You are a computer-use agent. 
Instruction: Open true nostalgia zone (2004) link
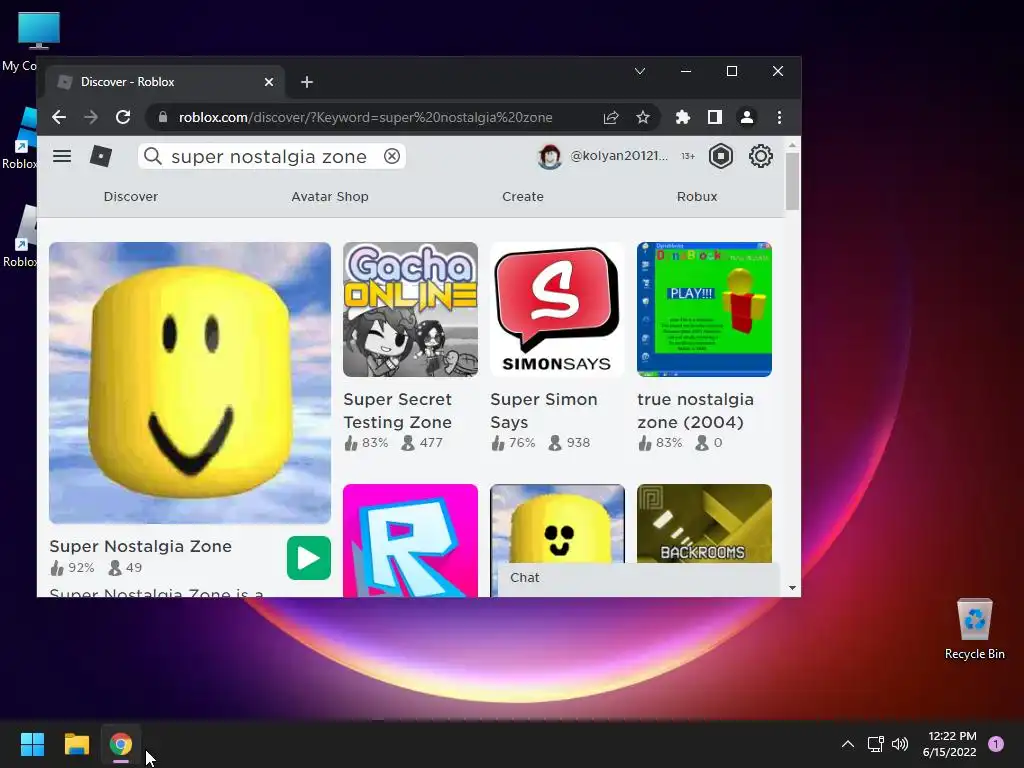[696, 411]
